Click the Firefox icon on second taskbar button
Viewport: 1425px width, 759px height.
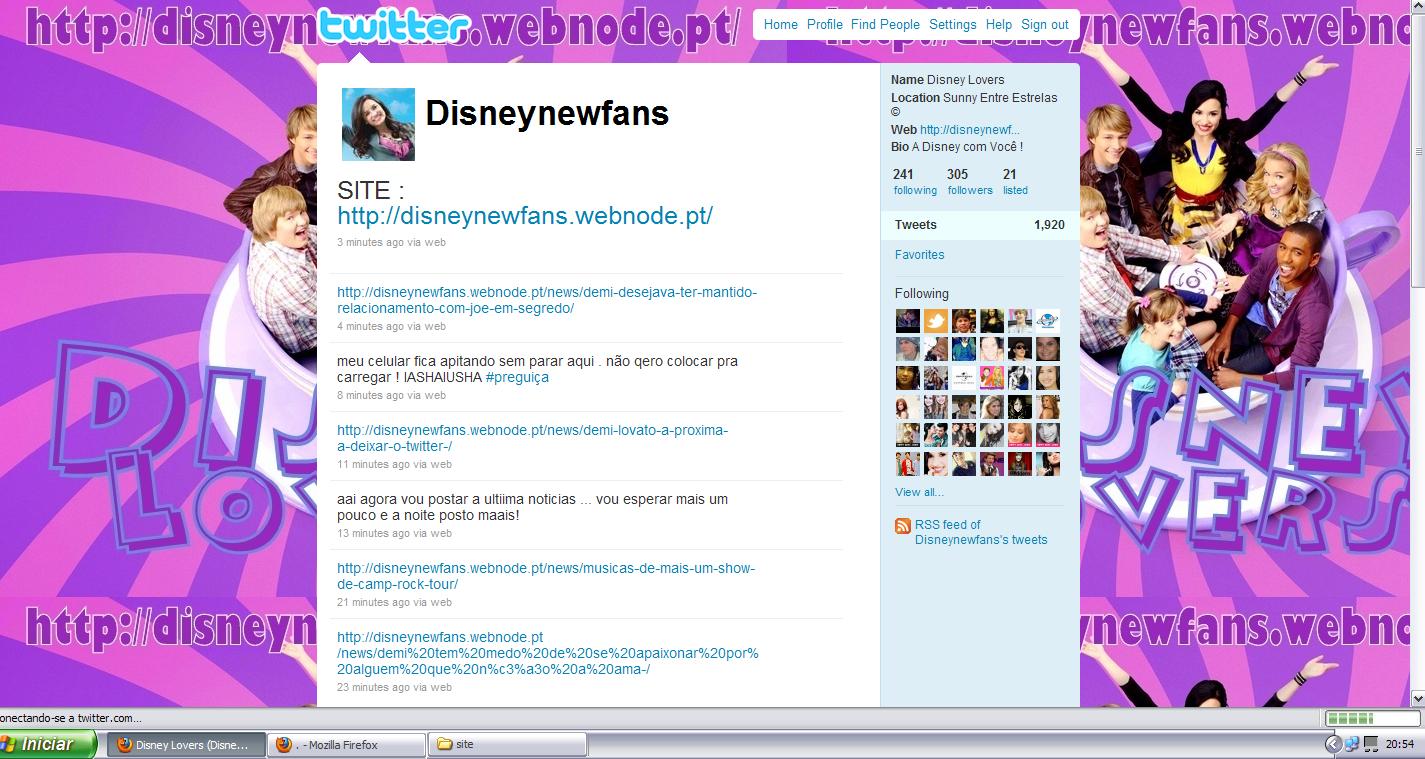coord(284,745)
